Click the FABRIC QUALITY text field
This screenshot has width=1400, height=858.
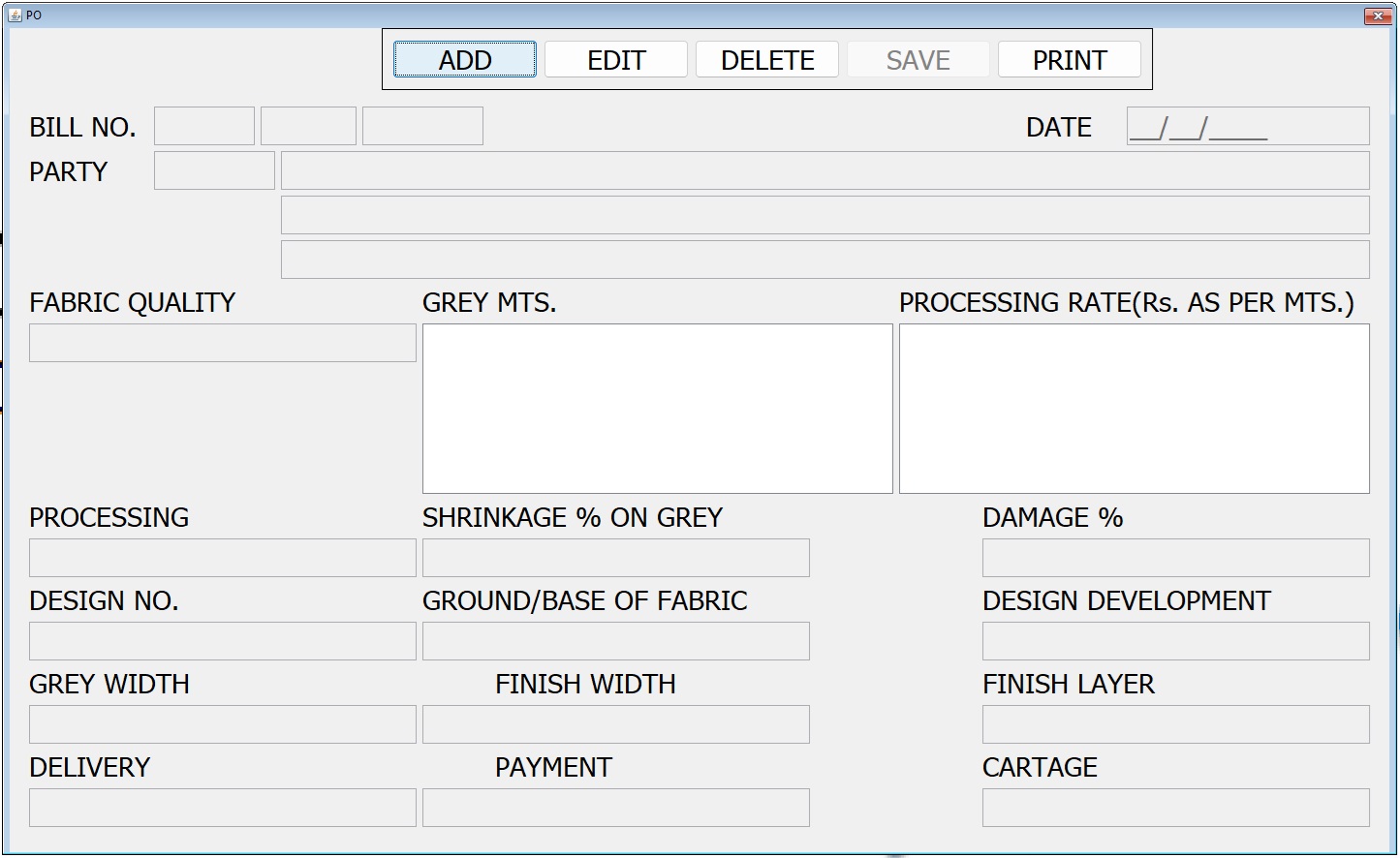222,344
